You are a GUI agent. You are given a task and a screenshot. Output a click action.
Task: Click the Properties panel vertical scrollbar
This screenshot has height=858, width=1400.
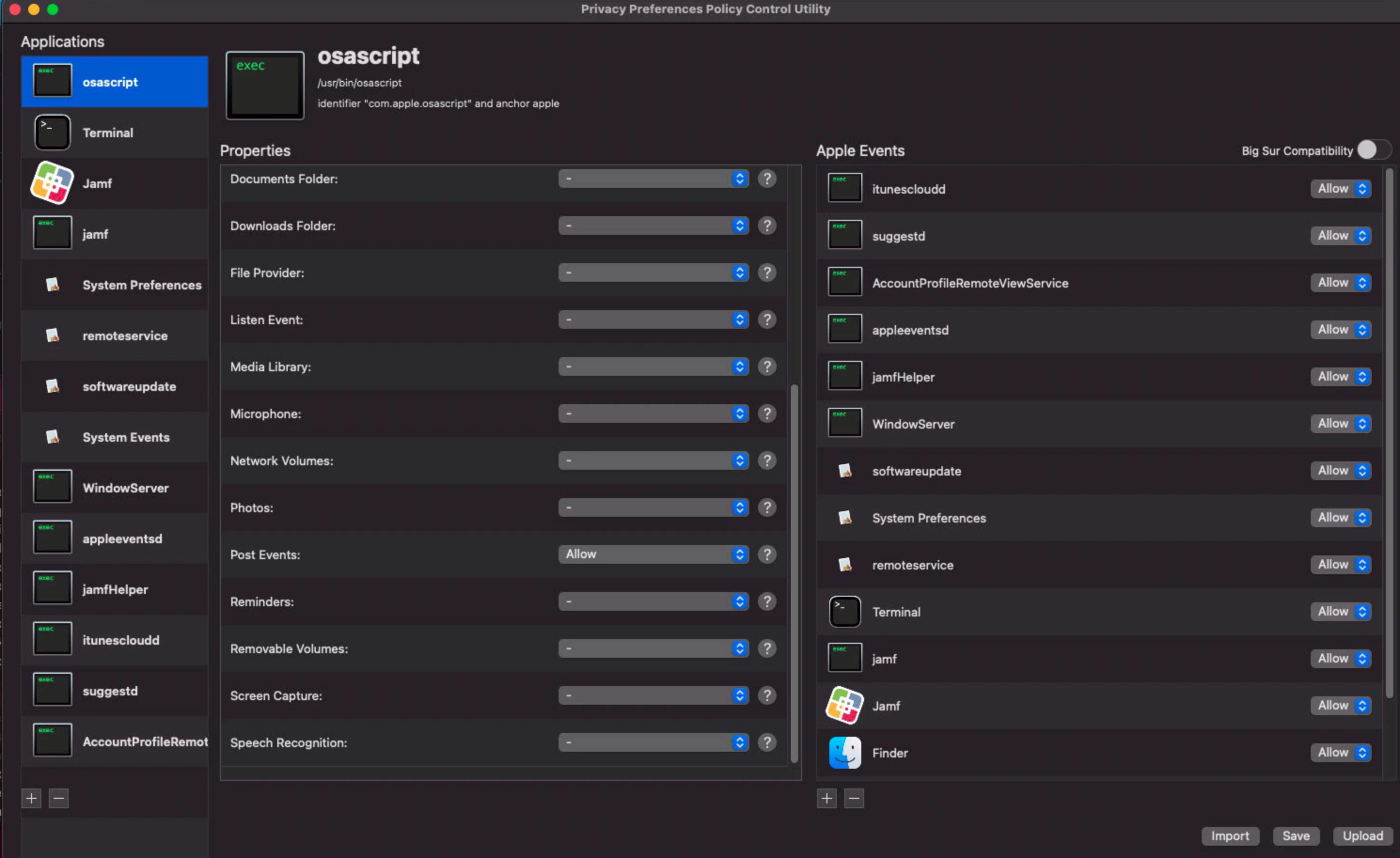(794, 573)
